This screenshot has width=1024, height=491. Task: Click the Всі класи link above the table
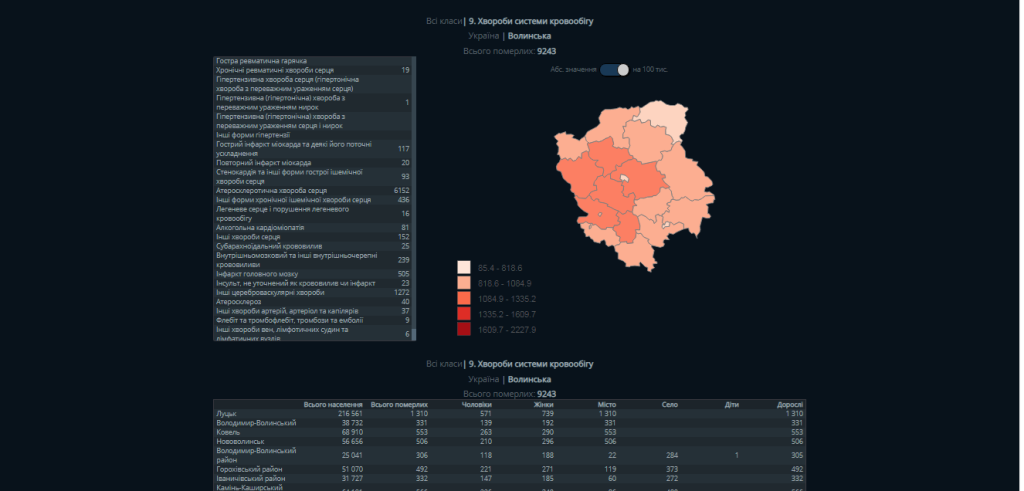(444, 364)
